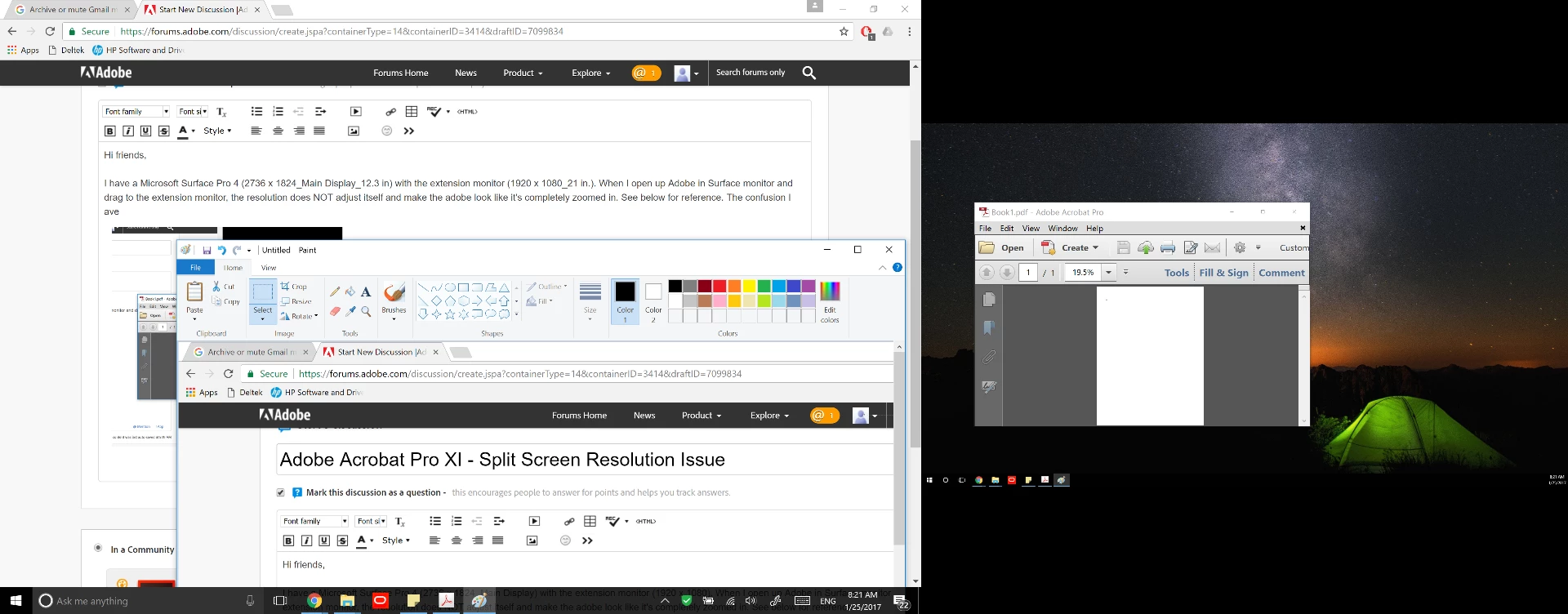
Task: Toggle Paint's Color 1 selection box
Action: [625, 301]
